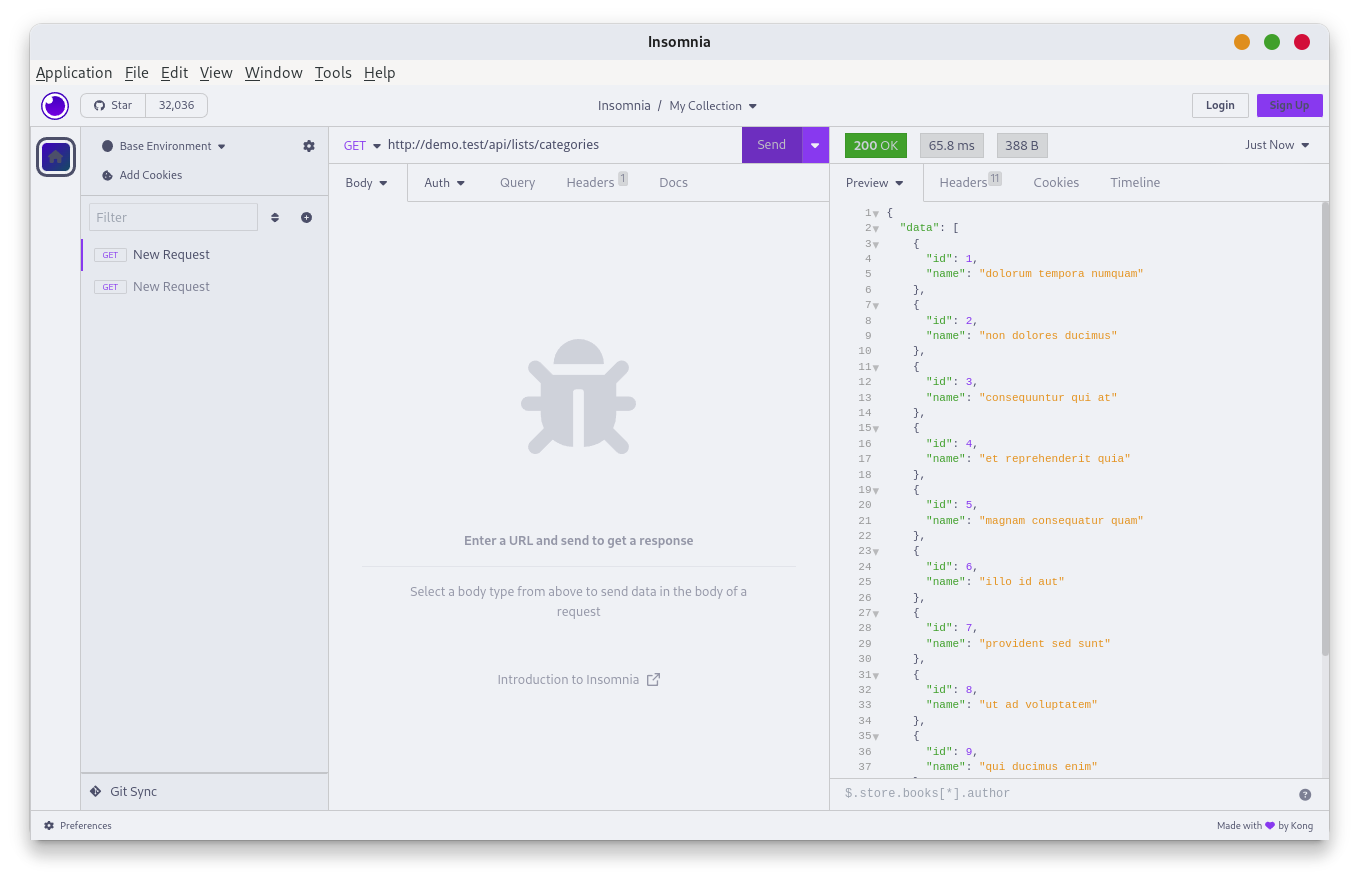Open the Application menu

tap(74, 73)
